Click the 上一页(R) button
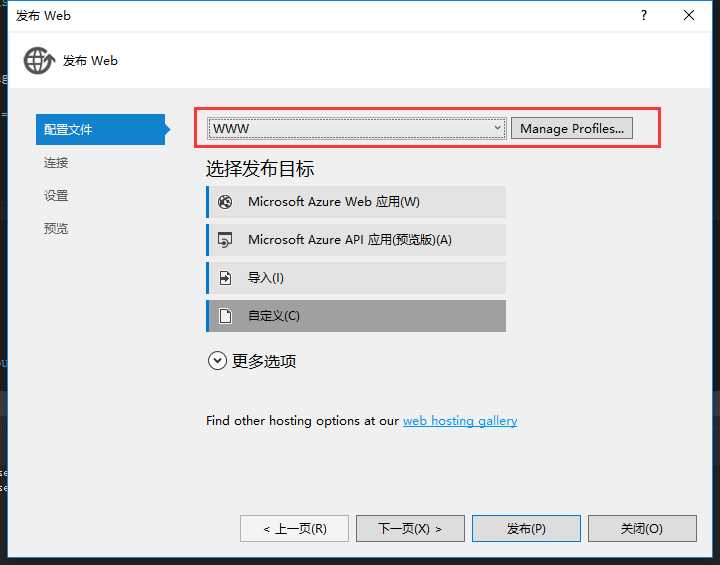The width and height of the screenshot is (720, 565). (294, 529)
